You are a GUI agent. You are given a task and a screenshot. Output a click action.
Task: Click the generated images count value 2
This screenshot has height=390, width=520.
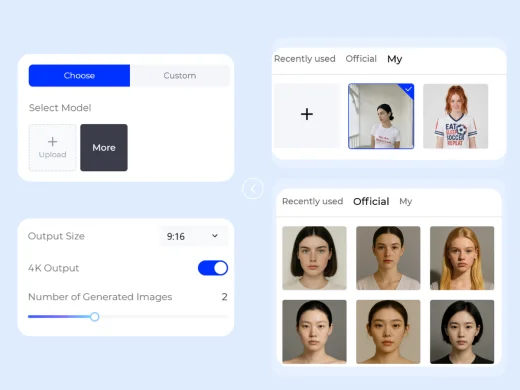224,297
